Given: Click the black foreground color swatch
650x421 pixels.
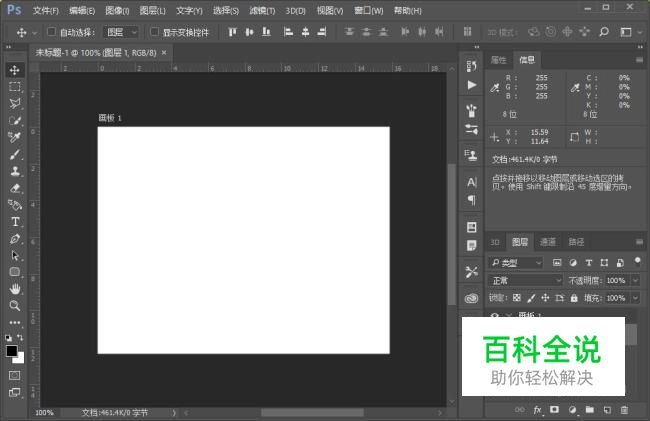Looking at the screenshot, I should pos(12,351).
